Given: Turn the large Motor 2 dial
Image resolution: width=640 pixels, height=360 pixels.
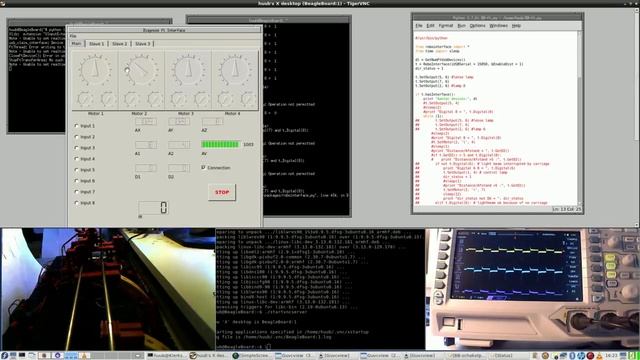Looking at the screenshot, I should pyautogui.click(x=141, y=69).
